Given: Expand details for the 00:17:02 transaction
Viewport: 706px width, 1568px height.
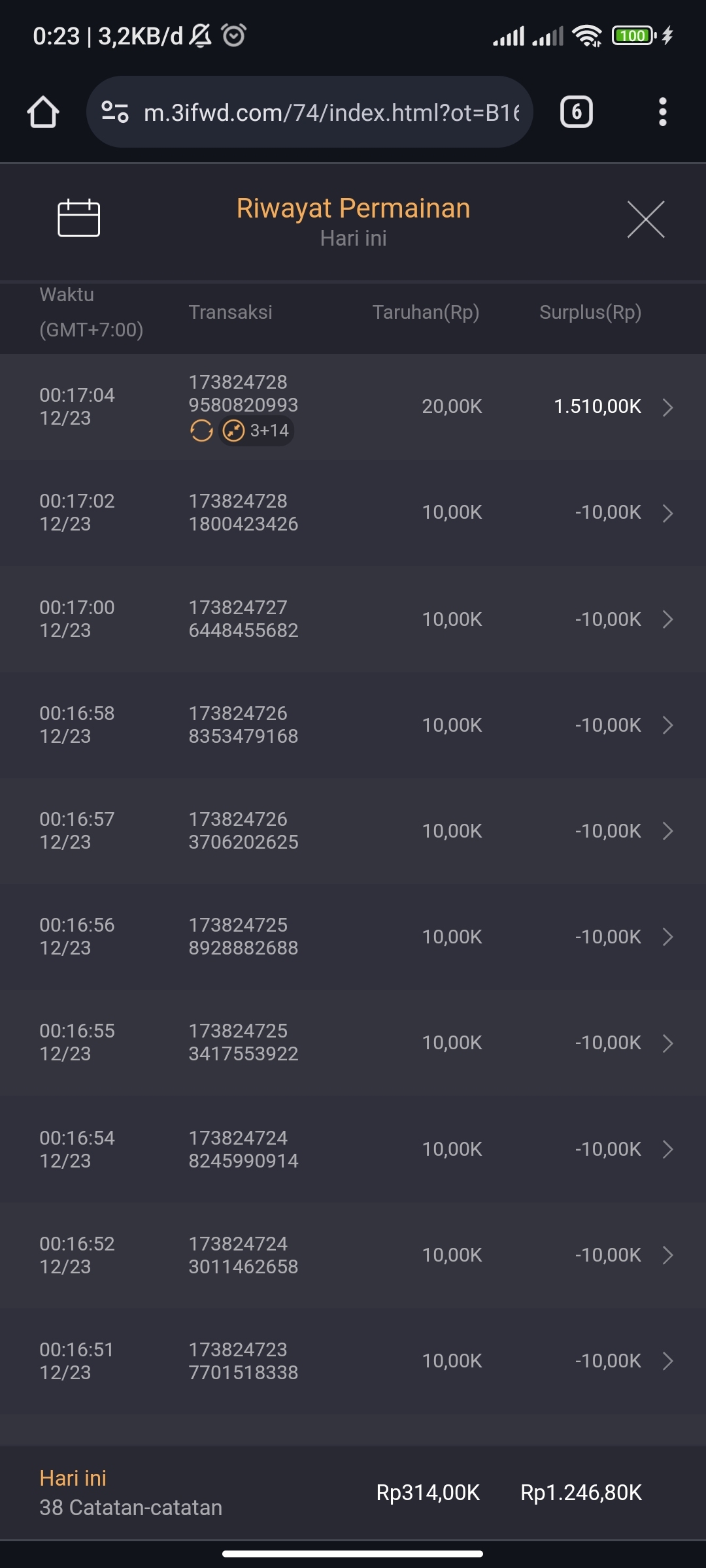Looking at the screenshot, I should click(x=667, y=513).
